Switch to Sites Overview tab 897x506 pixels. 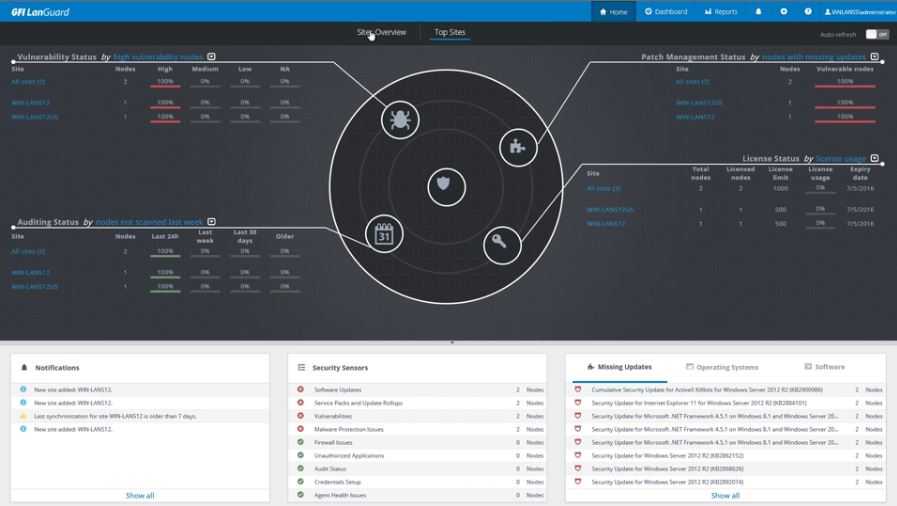tap(382, 32)
